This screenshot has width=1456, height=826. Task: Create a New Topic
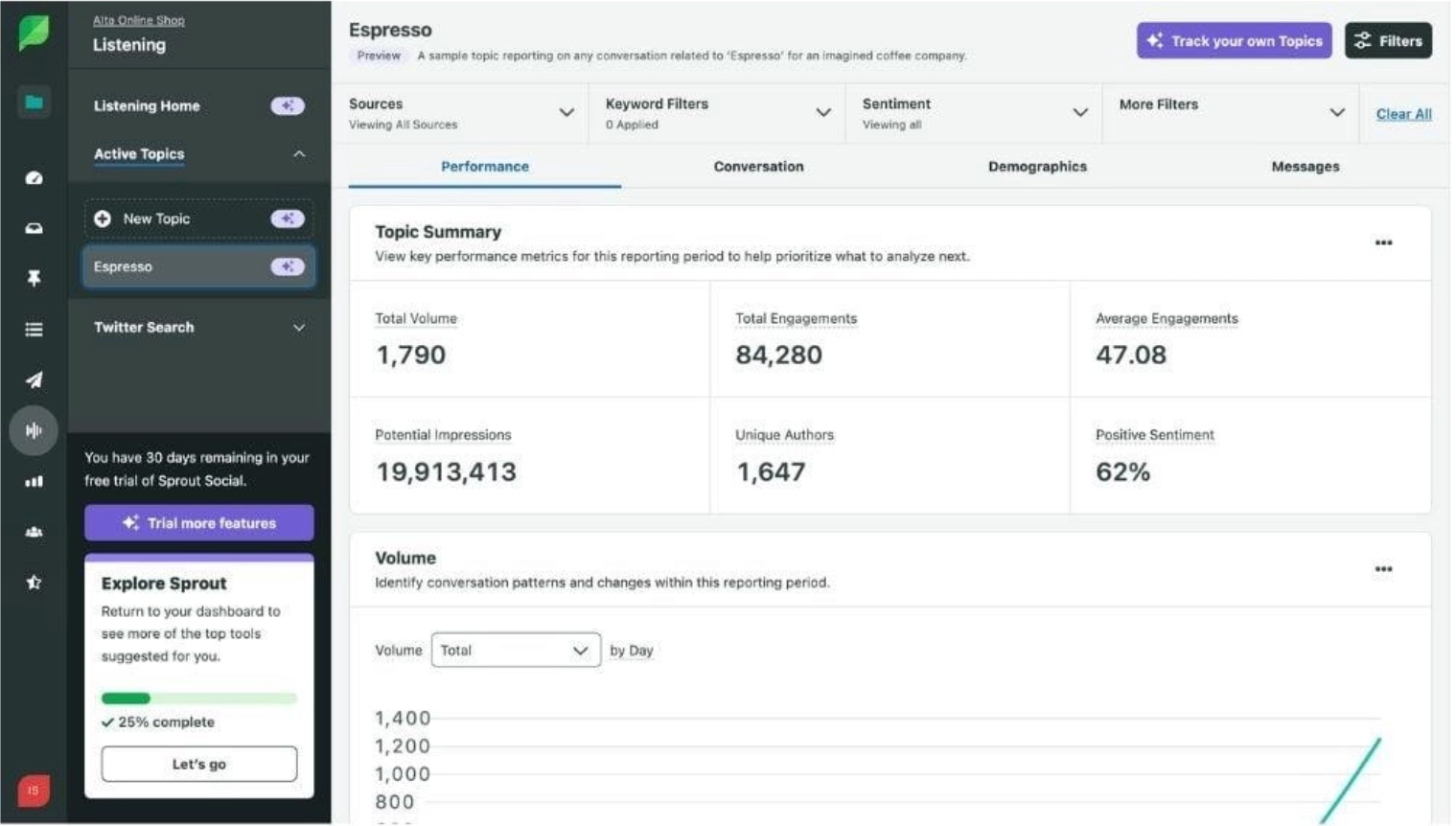coord(199,219)
